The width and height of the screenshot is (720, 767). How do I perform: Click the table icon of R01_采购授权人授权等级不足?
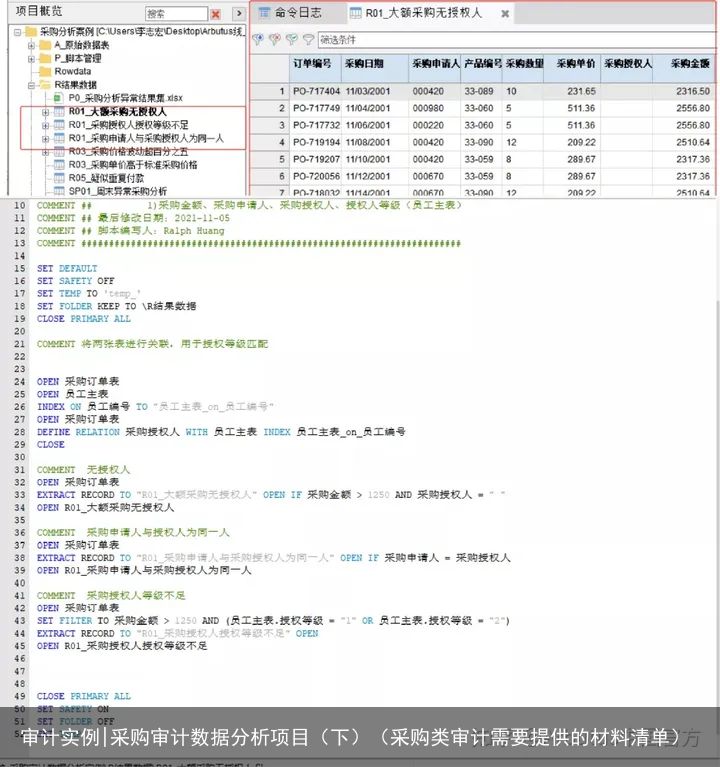click(x=59, y=125)
